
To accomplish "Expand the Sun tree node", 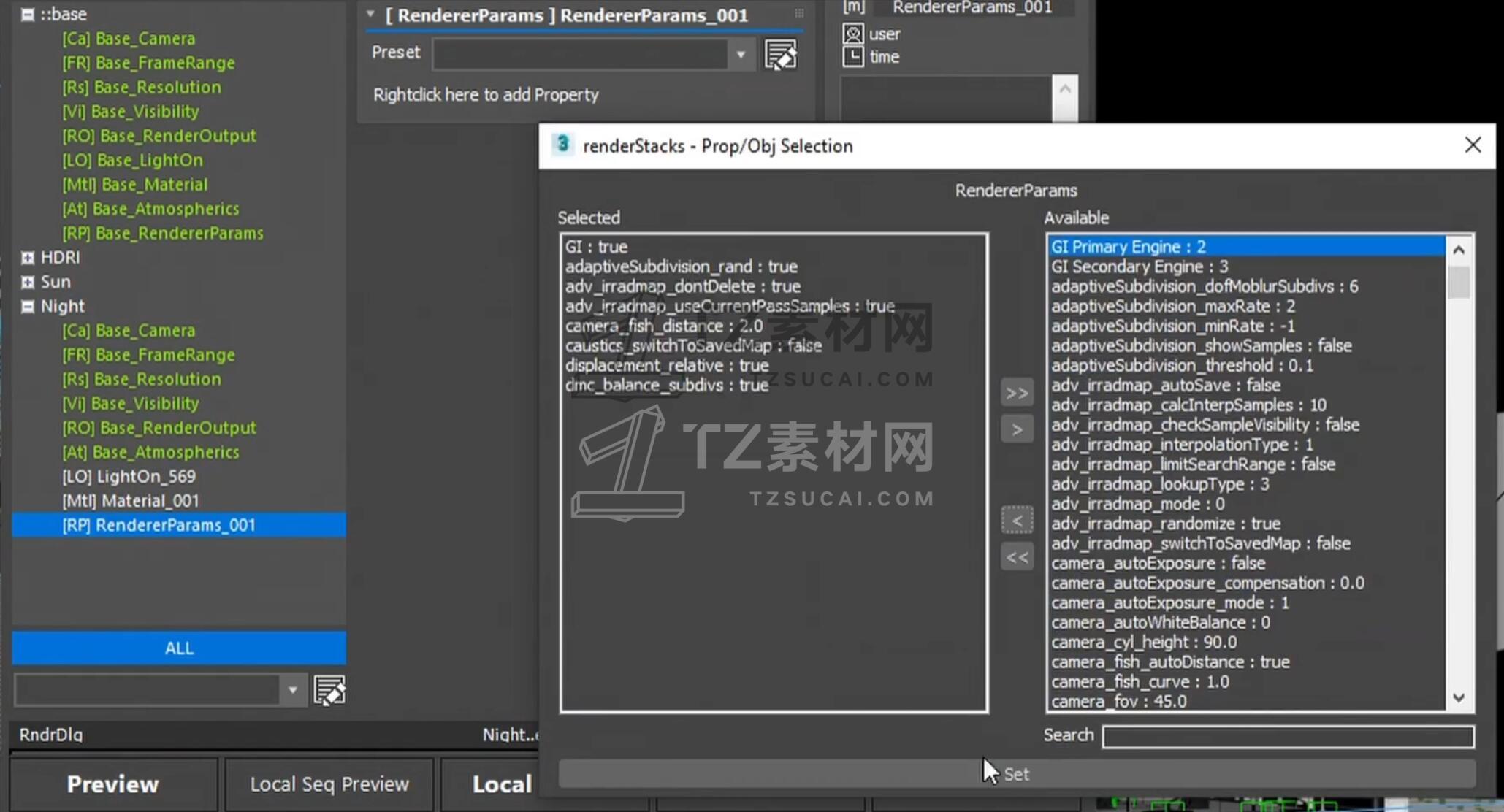I will point(28,282).
